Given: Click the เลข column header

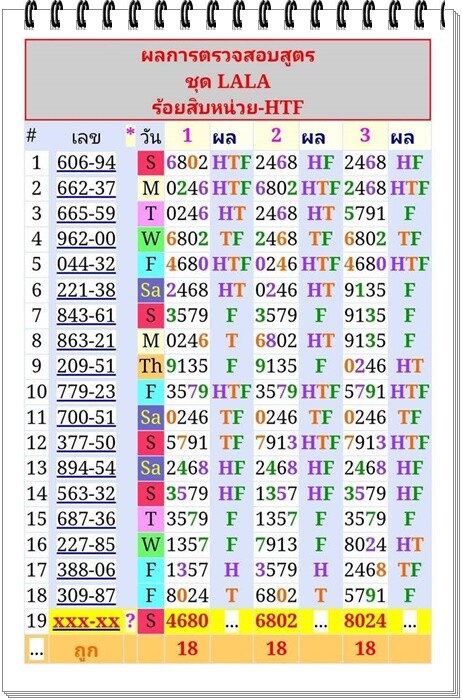Looking at the screenshot, I should (x=86, y=137).
